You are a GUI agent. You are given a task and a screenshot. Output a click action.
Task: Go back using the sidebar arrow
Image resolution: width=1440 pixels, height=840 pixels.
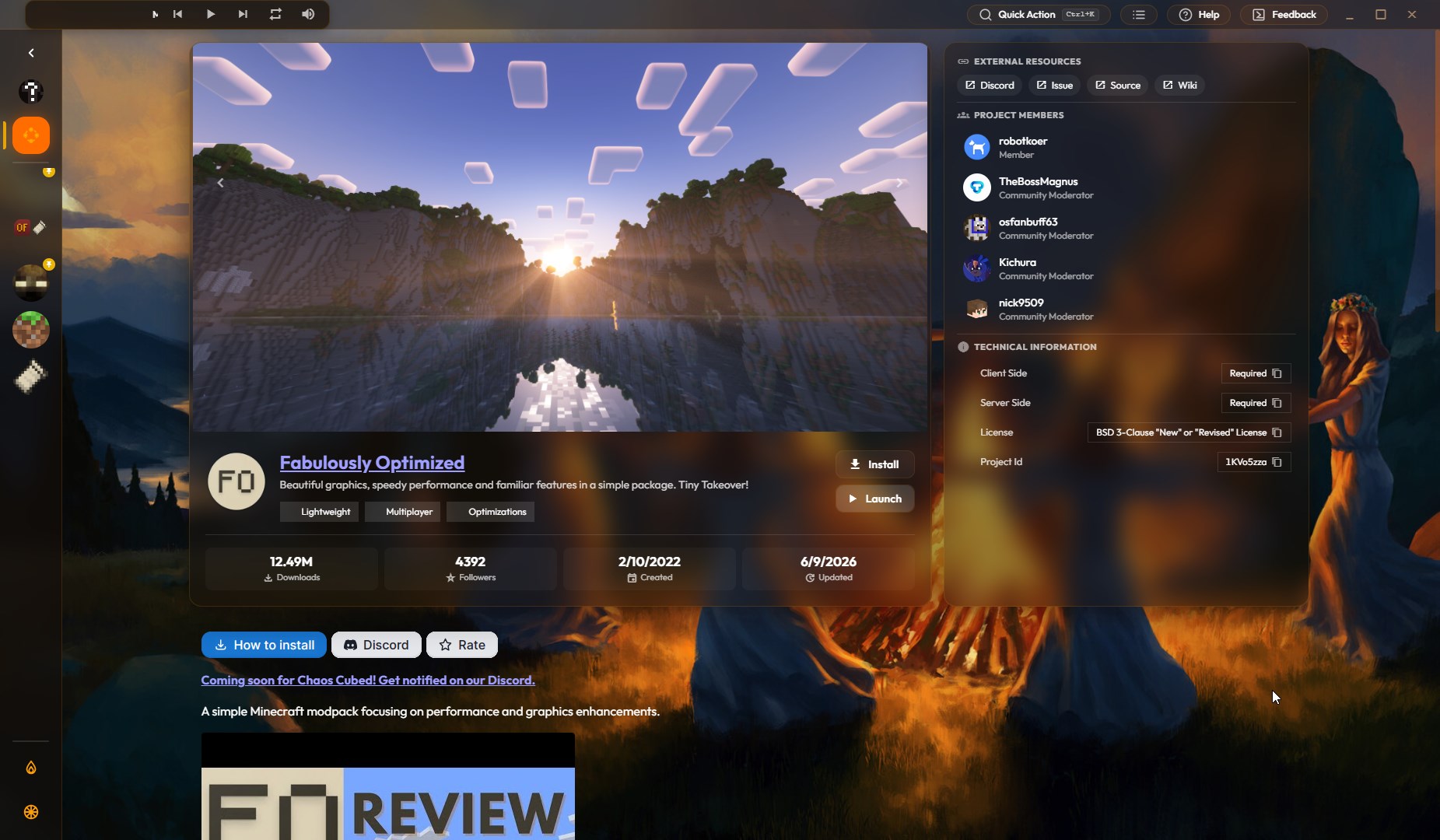click(x=31, y=53)
